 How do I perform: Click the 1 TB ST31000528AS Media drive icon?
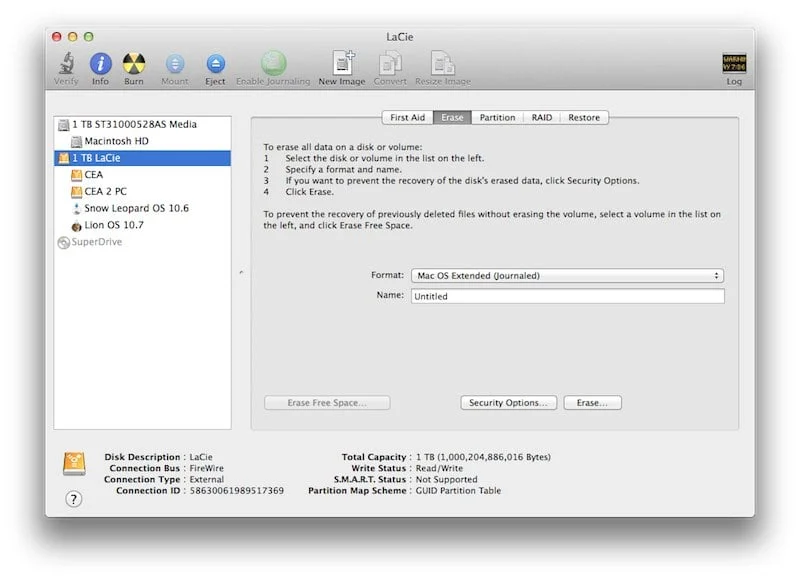pyautogui.click(x=64, y=124)
